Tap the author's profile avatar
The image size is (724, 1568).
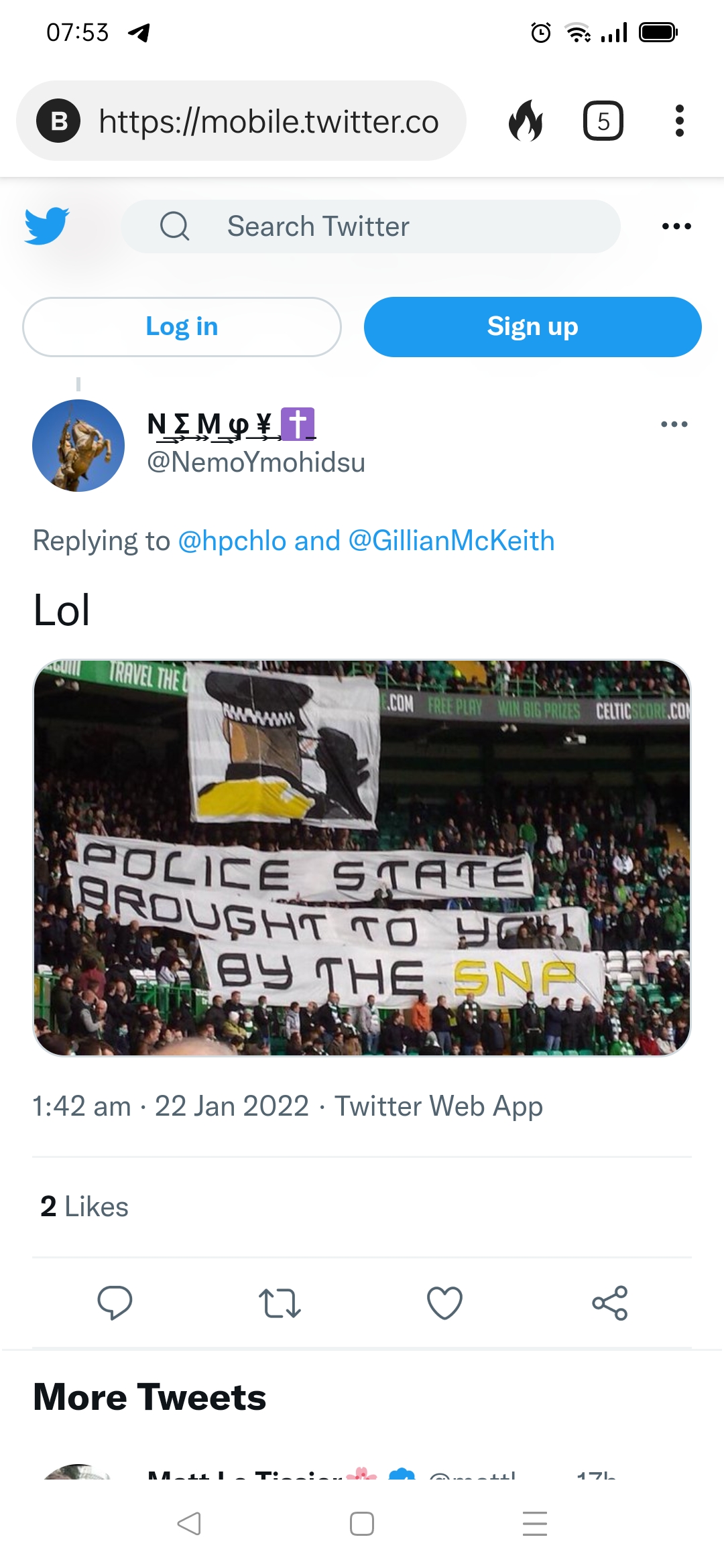[x=78, y=446]
